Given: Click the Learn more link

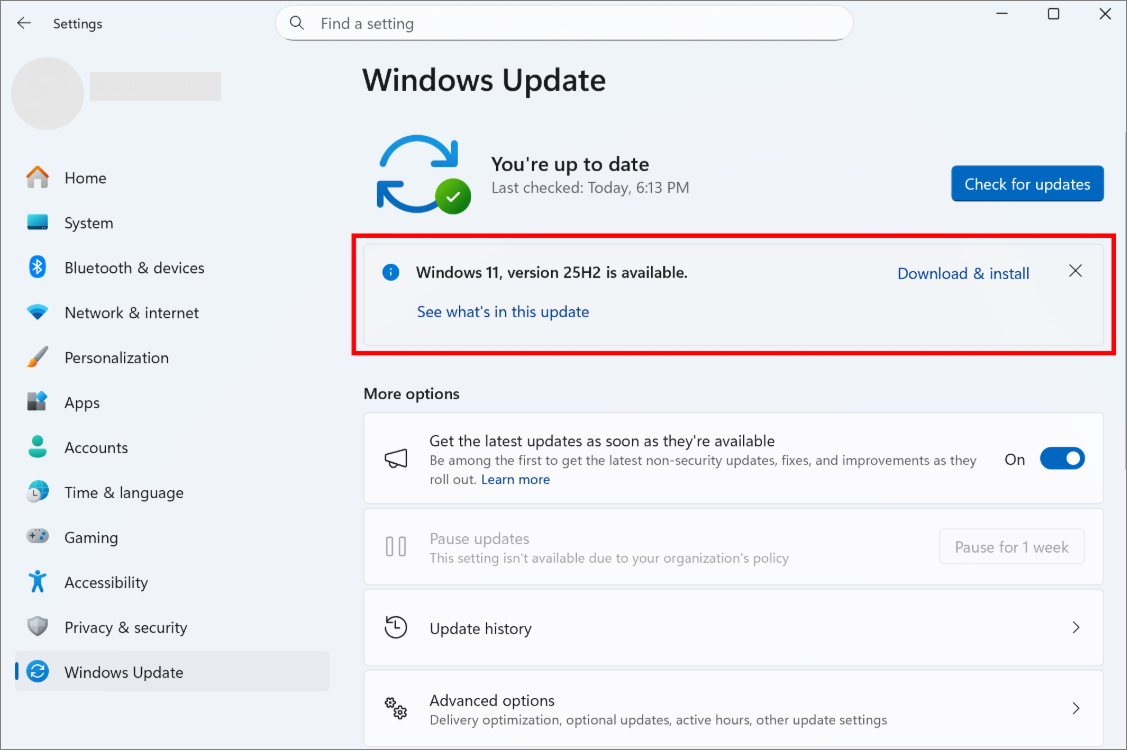Looking at the screenshot, I should point(515,479).
